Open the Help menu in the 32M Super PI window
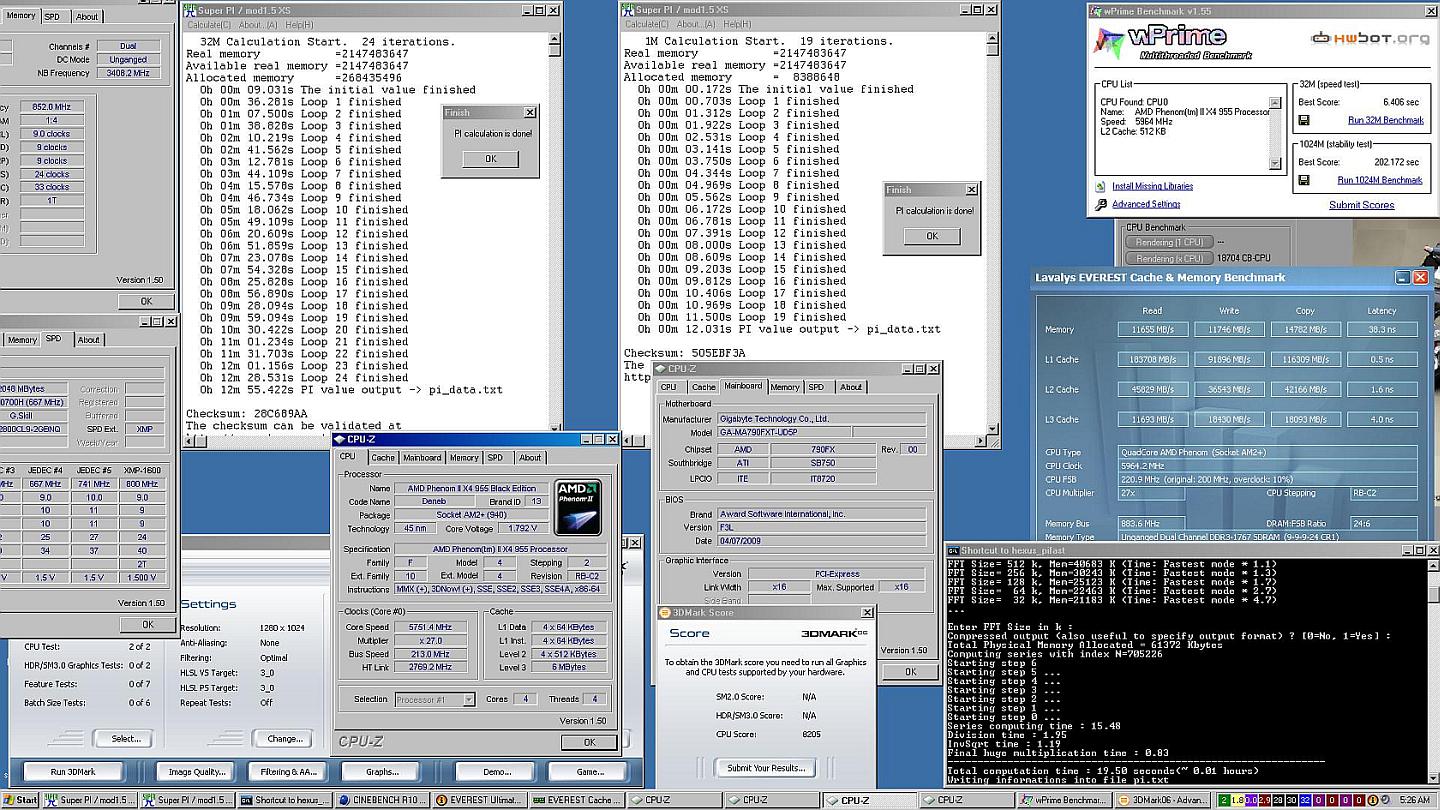 coord(299,24)
